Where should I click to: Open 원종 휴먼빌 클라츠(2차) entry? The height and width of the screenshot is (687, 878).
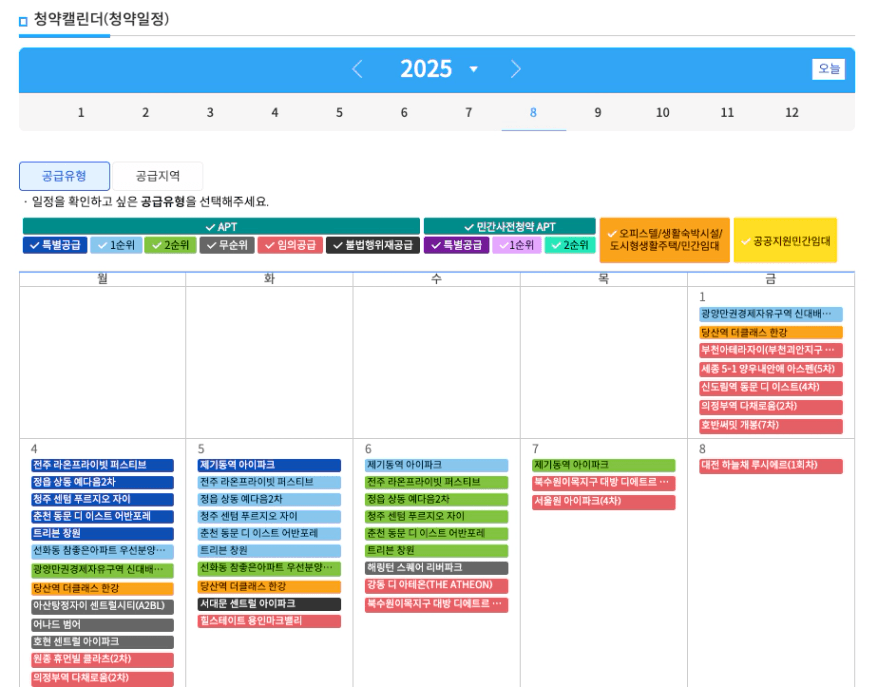(x=102, y=660)
